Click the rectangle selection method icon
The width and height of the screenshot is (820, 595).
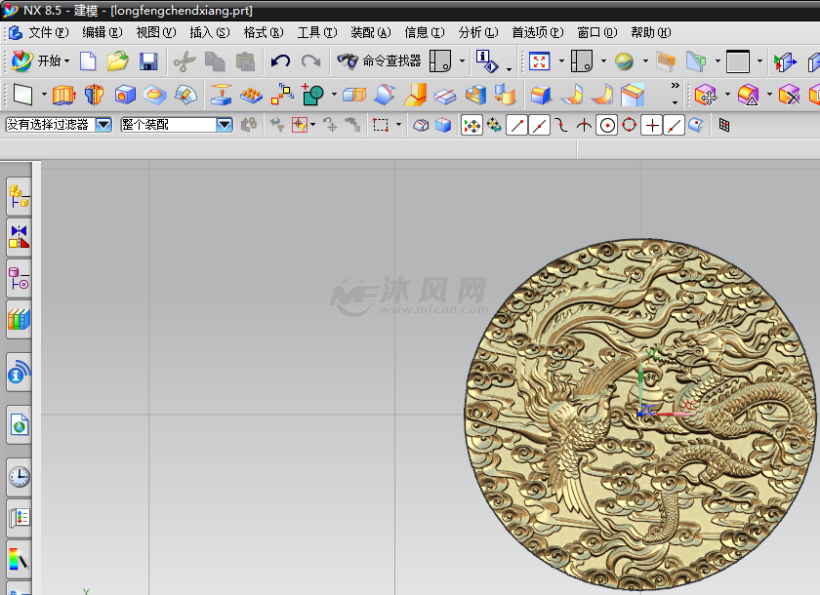click(380, 125)
